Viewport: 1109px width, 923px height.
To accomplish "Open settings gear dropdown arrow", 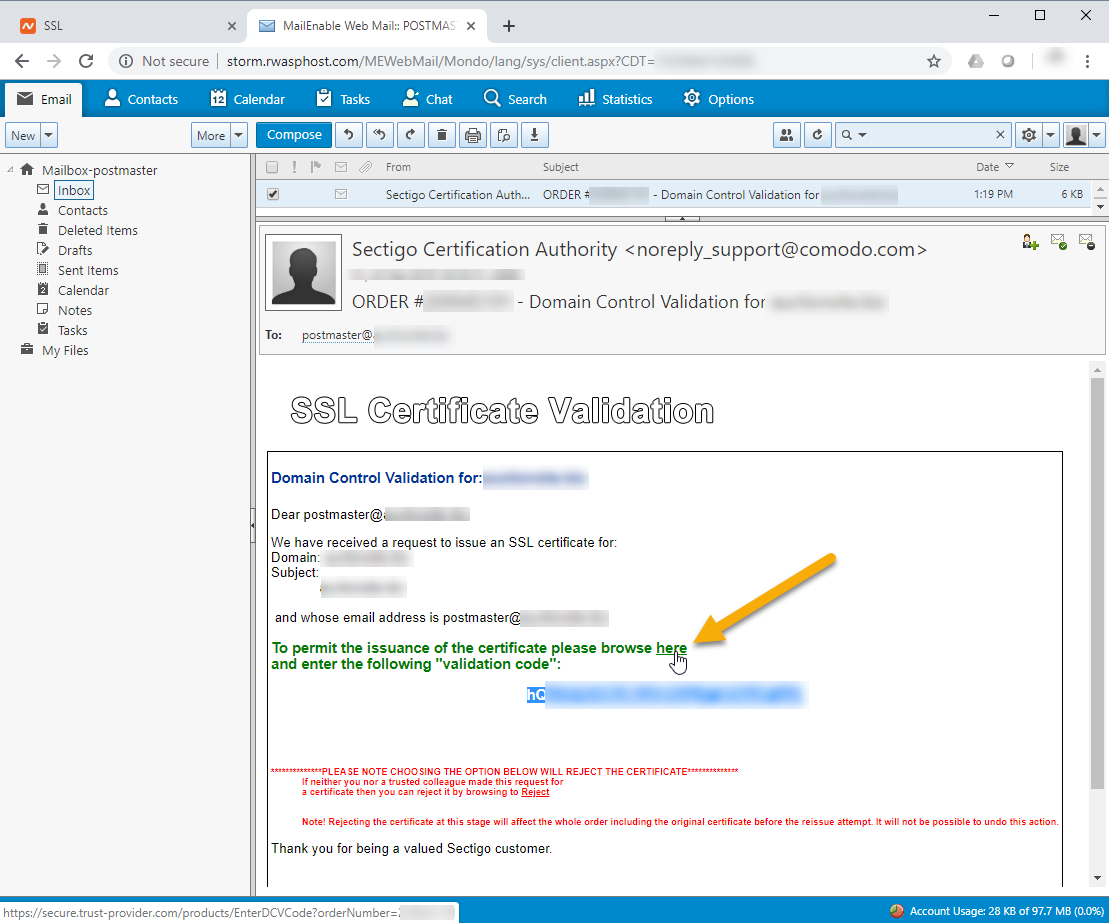I will pos(1050,135).
